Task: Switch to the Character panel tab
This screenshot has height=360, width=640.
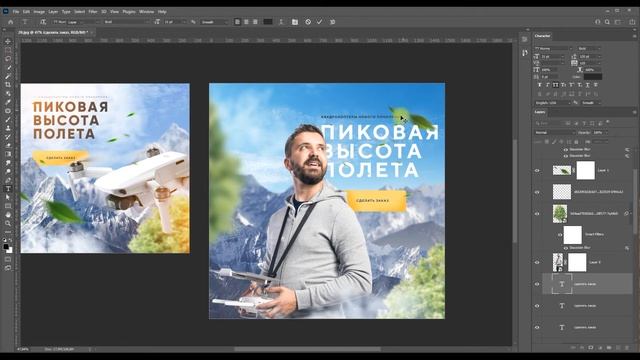Action: click(542, 36)
